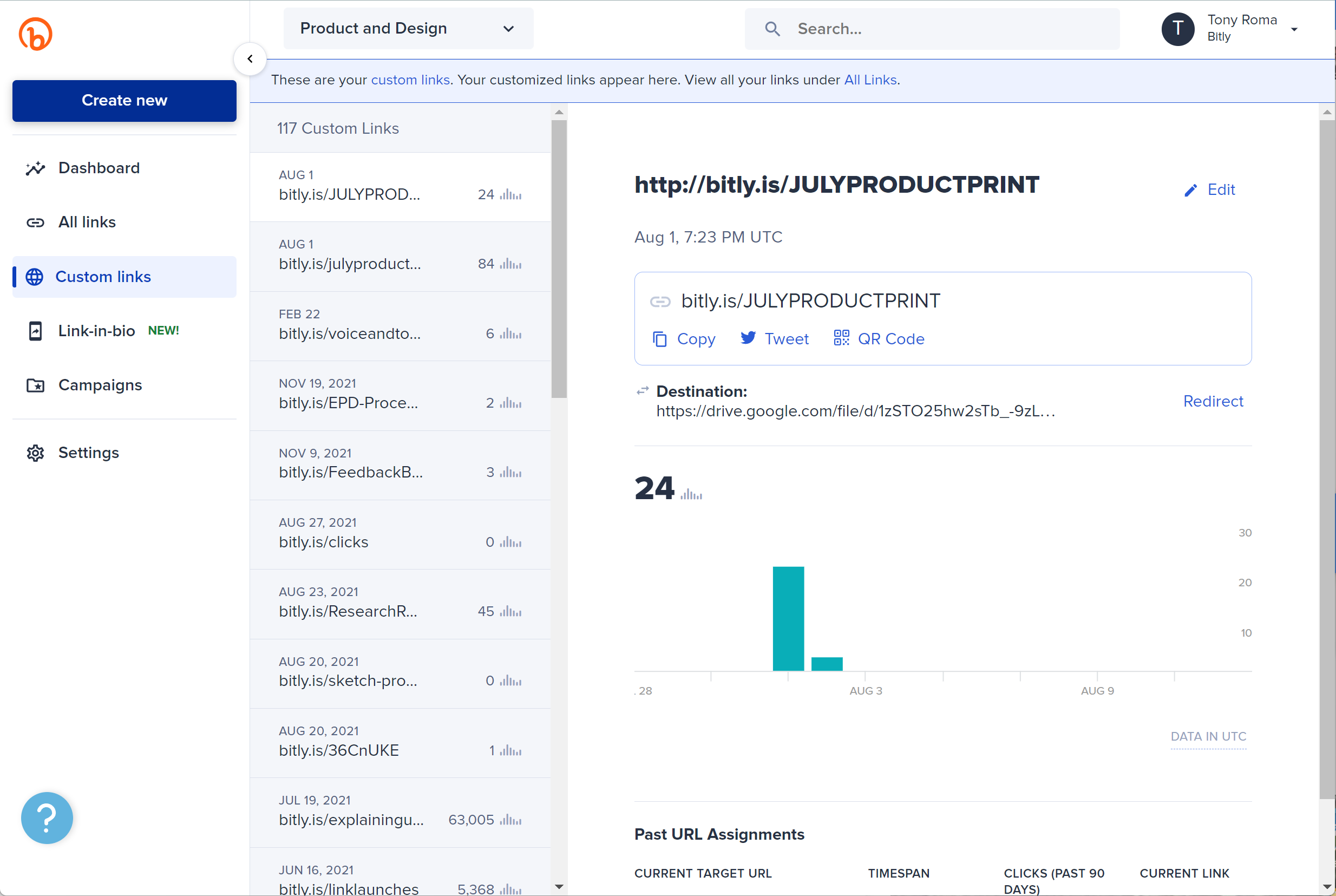Select the bitly.is/ResearchR link row
1336x896 pixels.
click(x=401, y=604)
